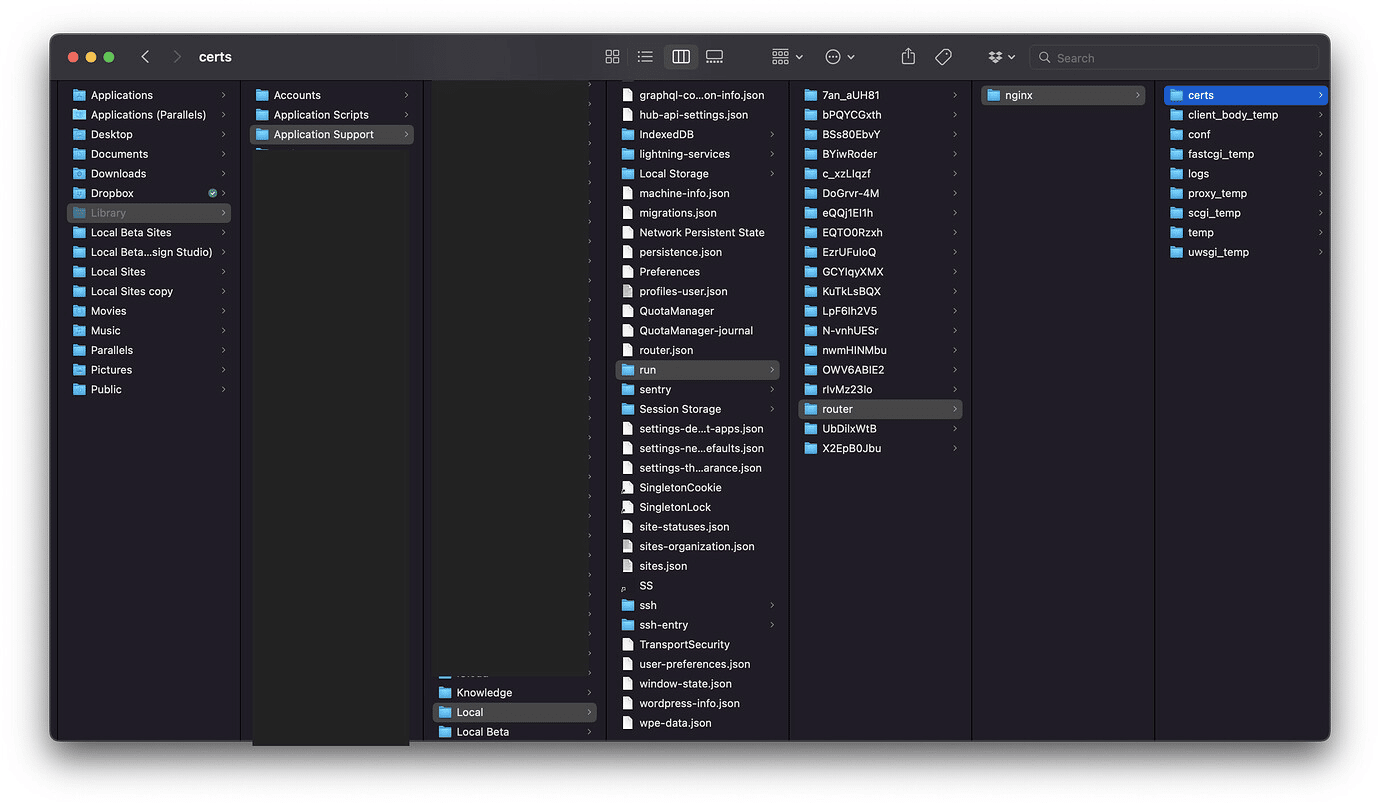The width and height of the screenshot is (1380, 806).
Task: Select the hub-api-settings.json file
Action: coord(697,115)
